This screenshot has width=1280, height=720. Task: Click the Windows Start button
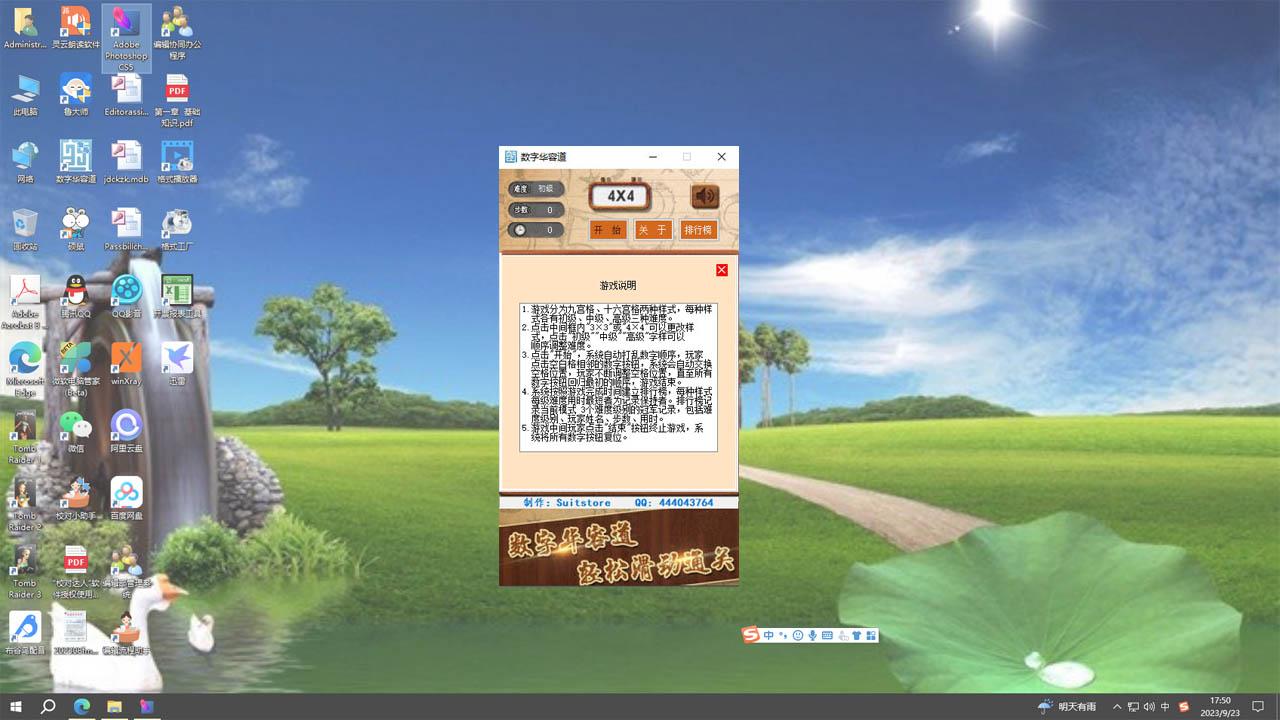[x=15, y=707]
